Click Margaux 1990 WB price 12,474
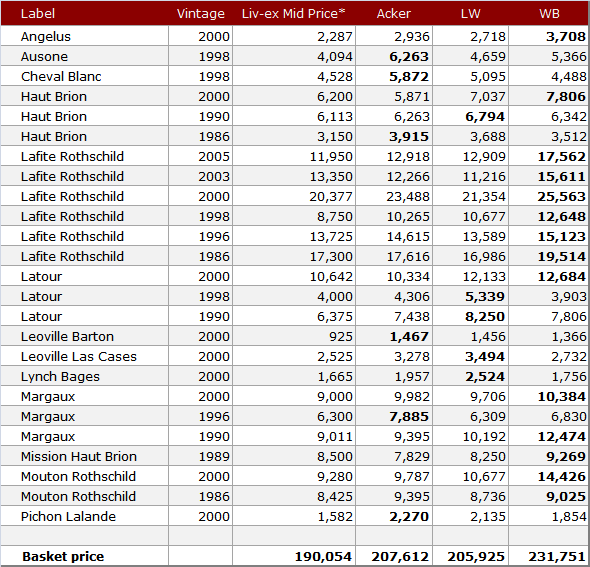The height and width of the screenshot is (567, 590). coord(561,436)
